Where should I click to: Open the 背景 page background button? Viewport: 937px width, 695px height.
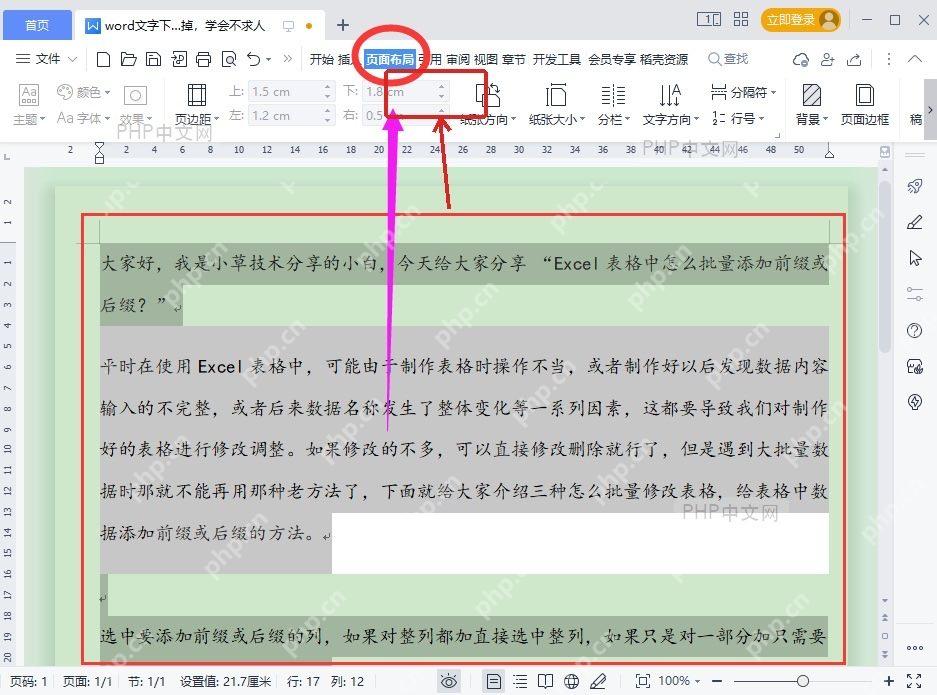coord(812,105)
